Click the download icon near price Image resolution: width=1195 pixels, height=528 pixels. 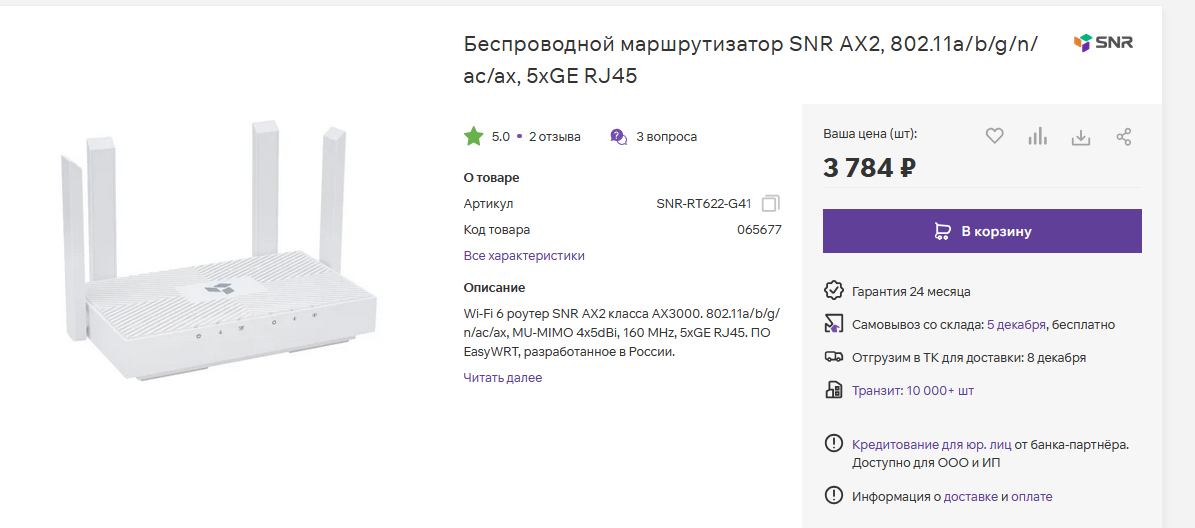(x=1080, y=137)
